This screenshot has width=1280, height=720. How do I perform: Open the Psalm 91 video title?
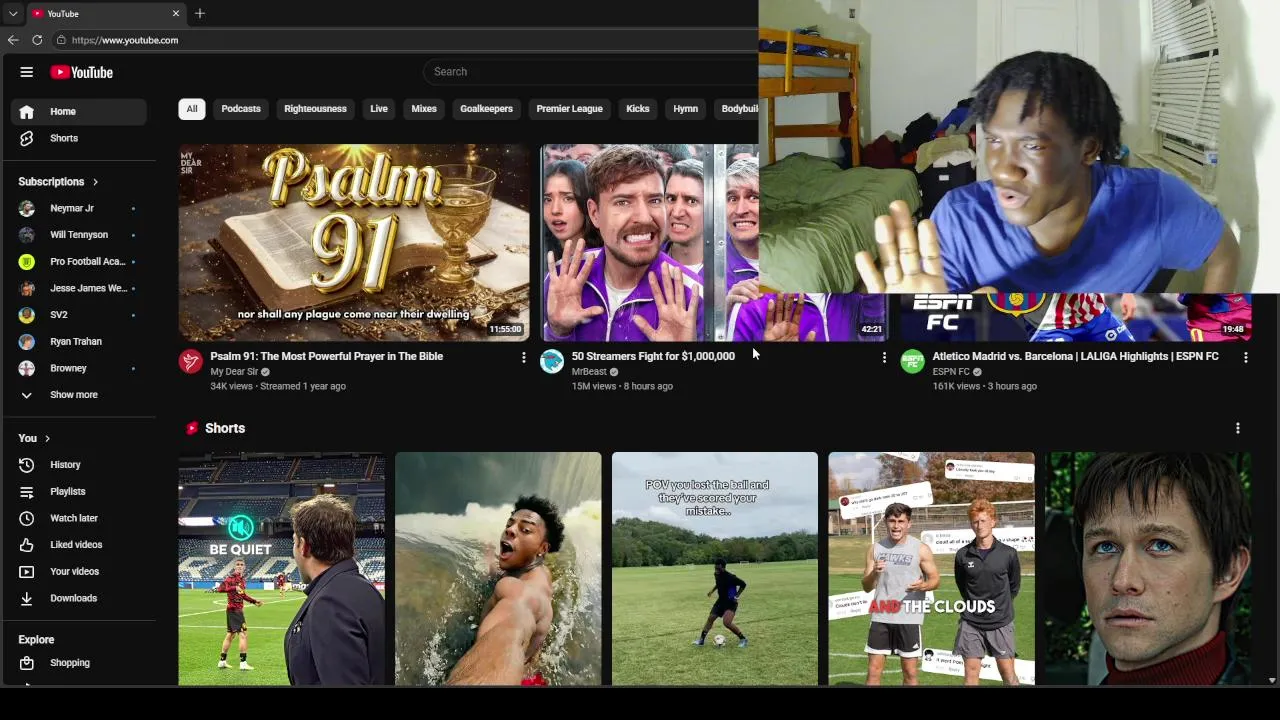click(x=327, y=356)
